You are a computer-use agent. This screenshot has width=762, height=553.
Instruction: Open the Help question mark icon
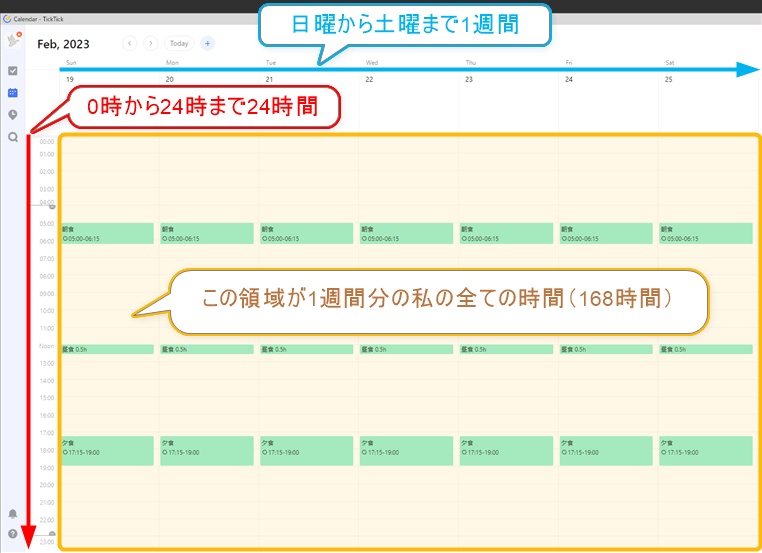tap(13, 534)
